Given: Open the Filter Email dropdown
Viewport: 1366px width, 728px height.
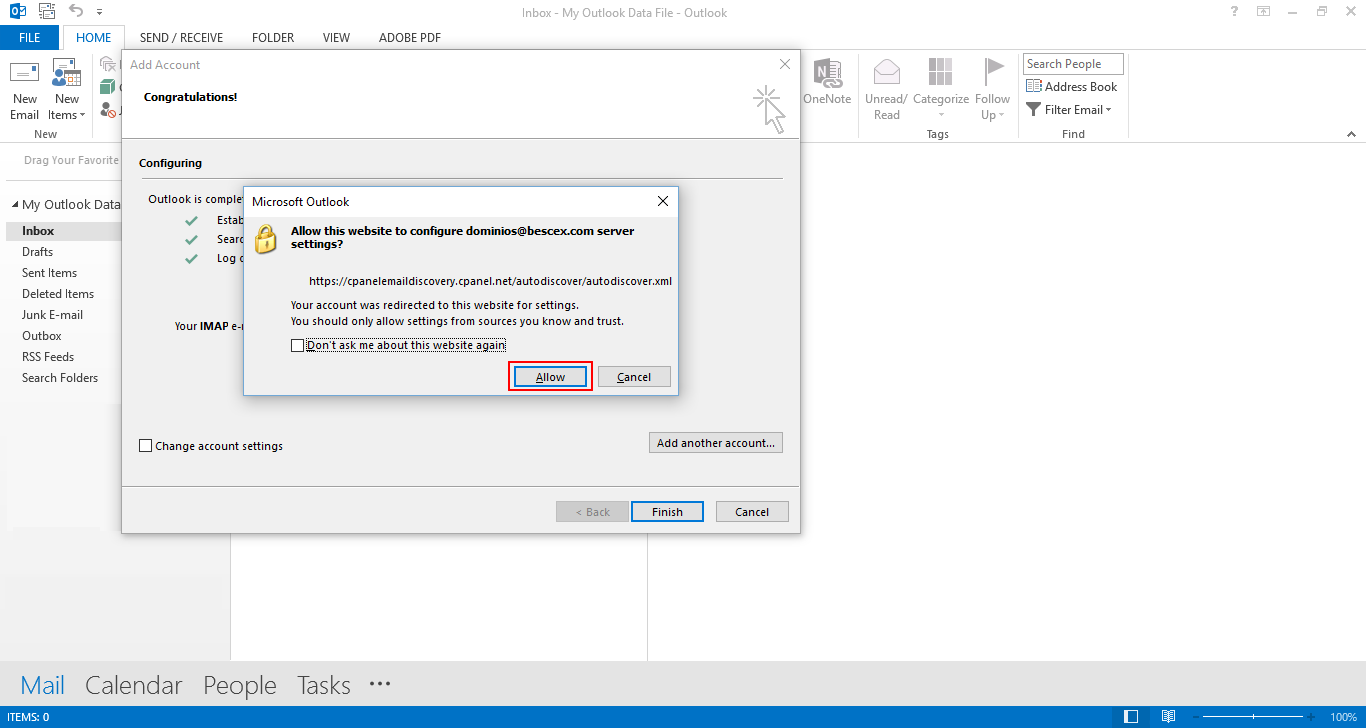Looking at the screenshot, I should [x=1069, y=110].
